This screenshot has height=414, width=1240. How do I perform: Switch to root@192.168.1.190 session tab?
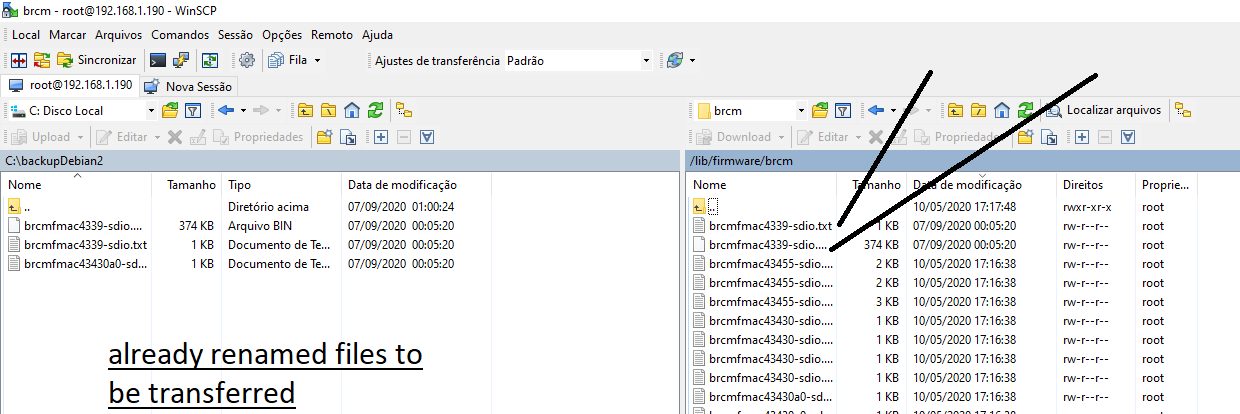pyautogui.click(x=70, y=86)
